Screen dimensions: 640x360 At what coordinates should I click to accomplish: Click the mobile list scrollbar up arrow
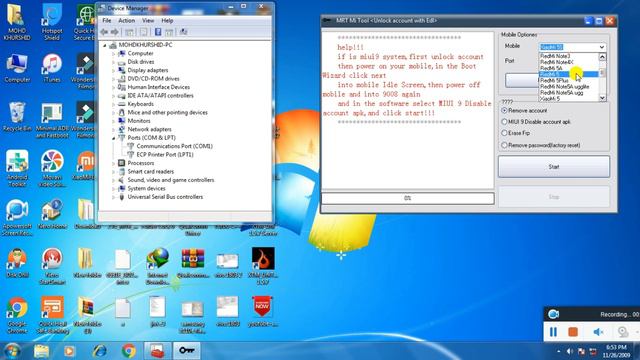(602, 57)
